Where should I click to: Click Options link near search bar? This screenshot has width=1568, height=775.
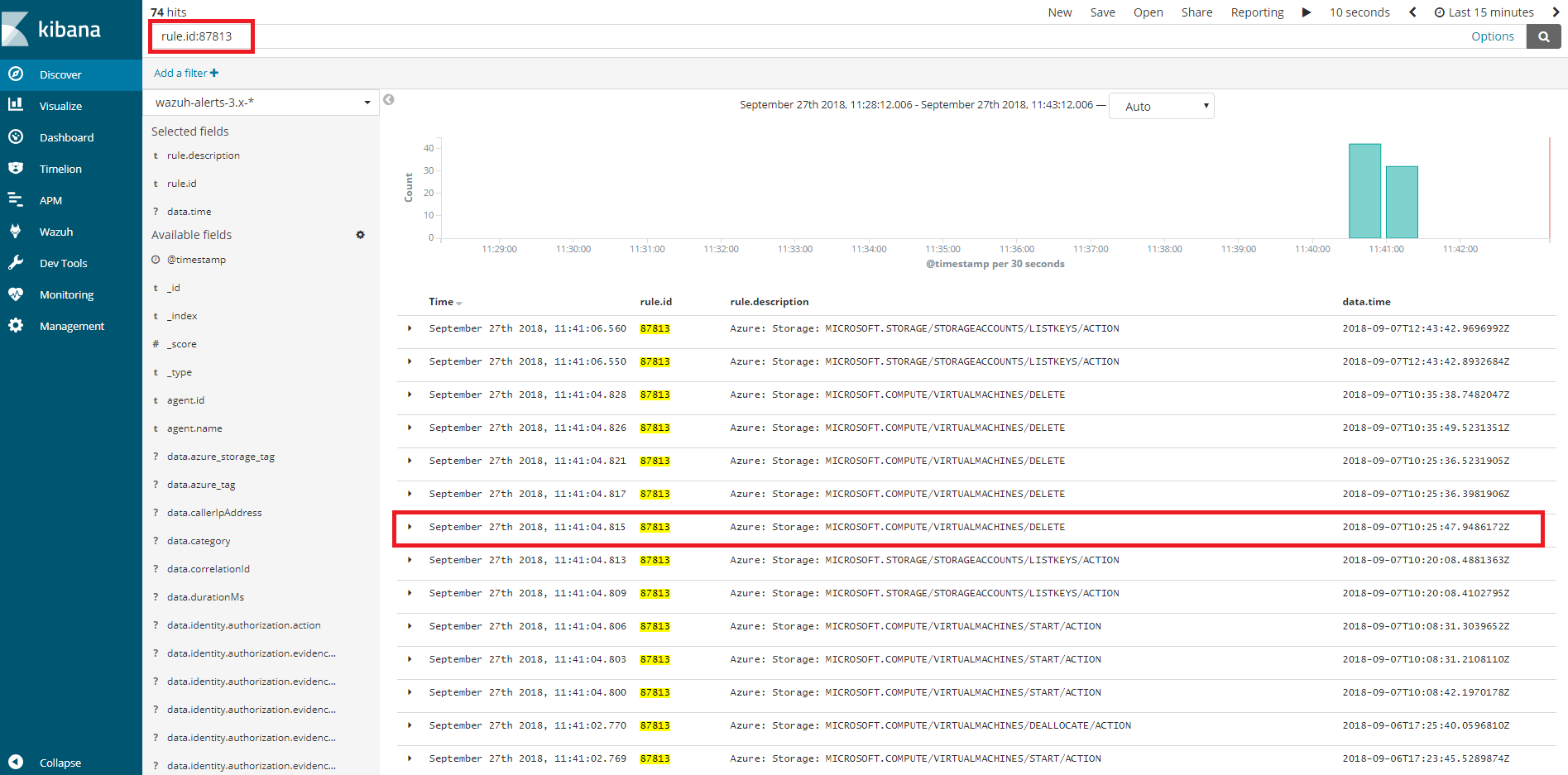coord(1493,36)
